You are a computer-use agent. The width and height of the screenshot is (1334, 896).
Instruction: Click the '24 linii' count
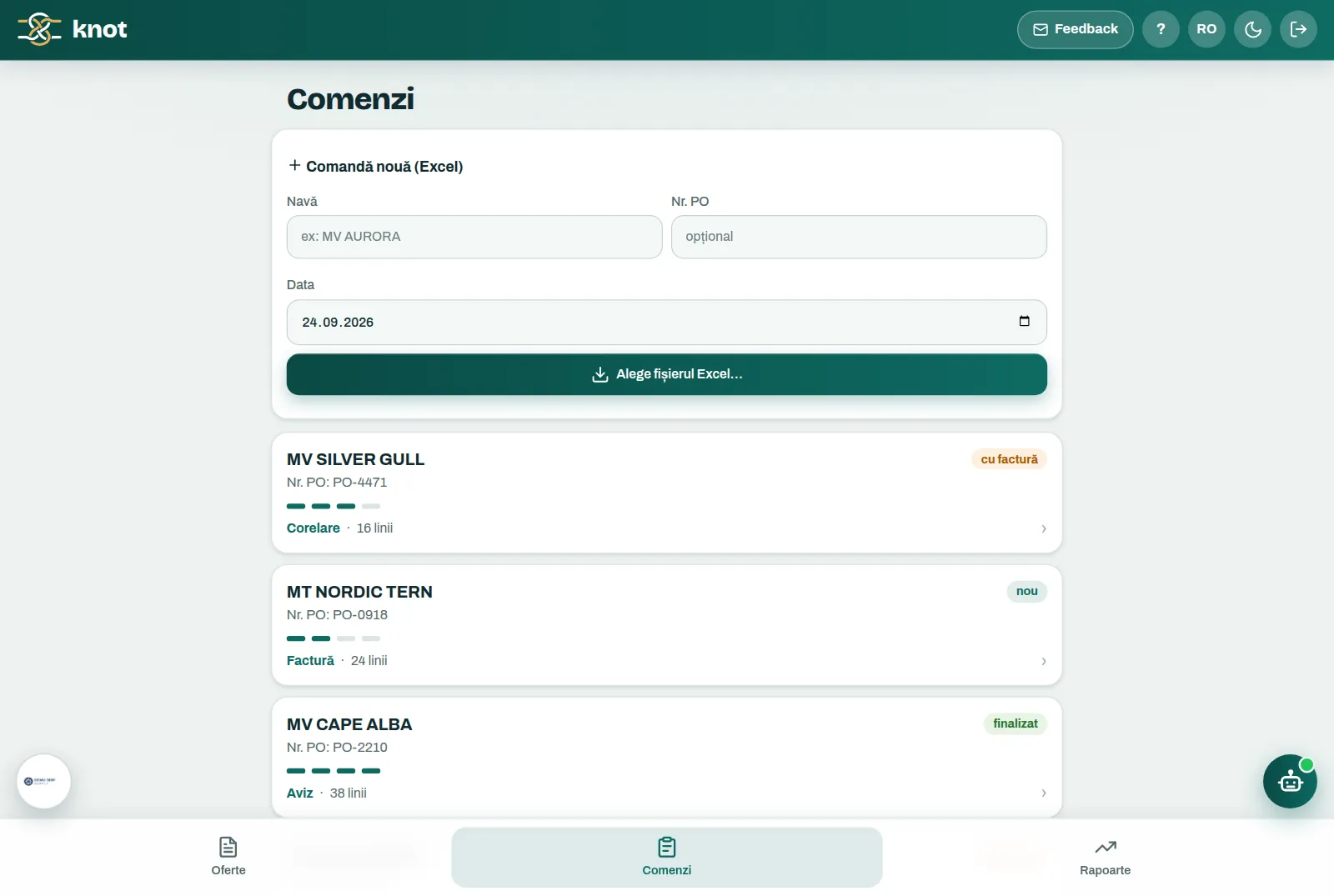pos(369,661)
